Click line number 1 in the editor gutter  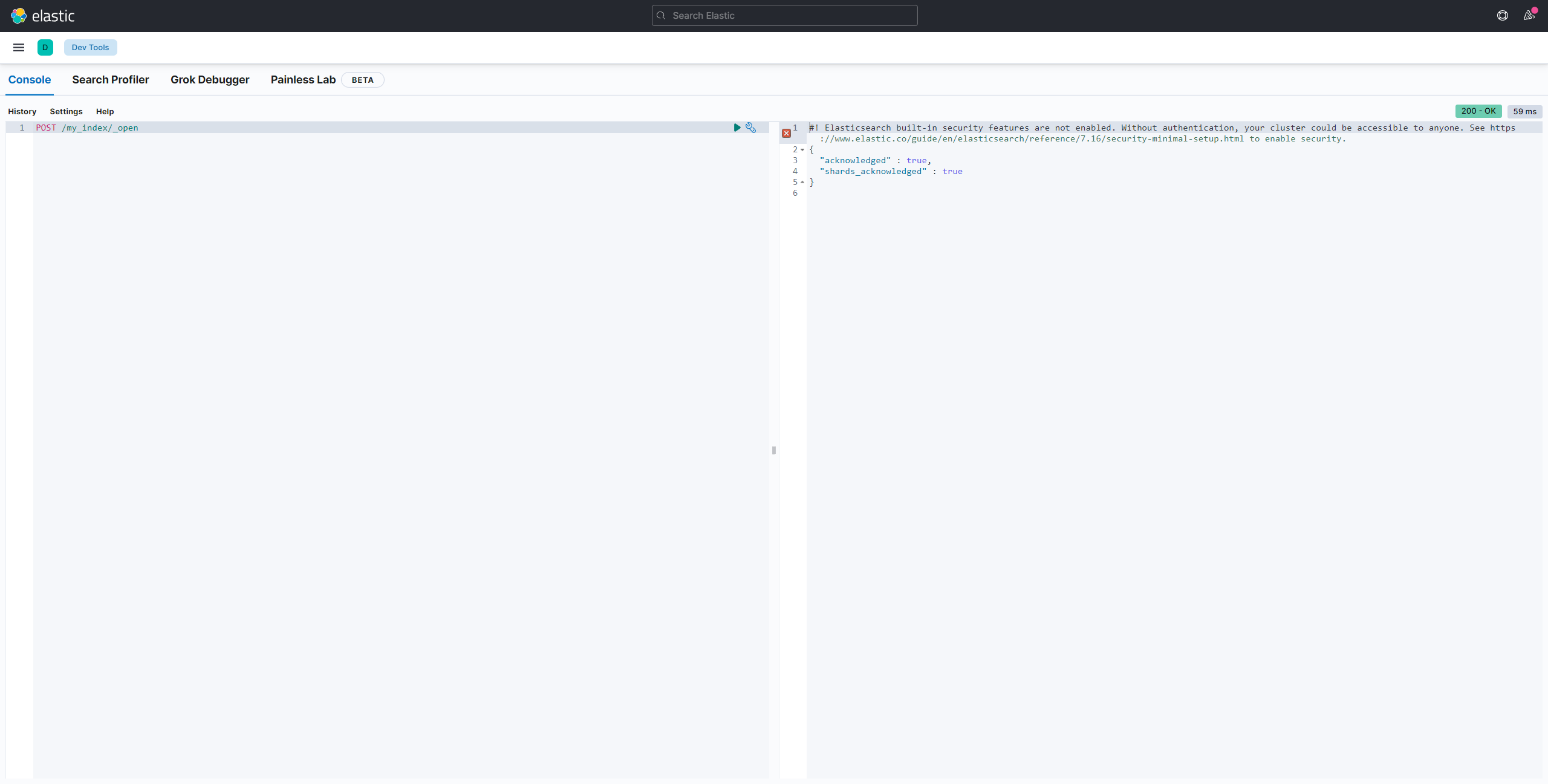coord(22,128)
